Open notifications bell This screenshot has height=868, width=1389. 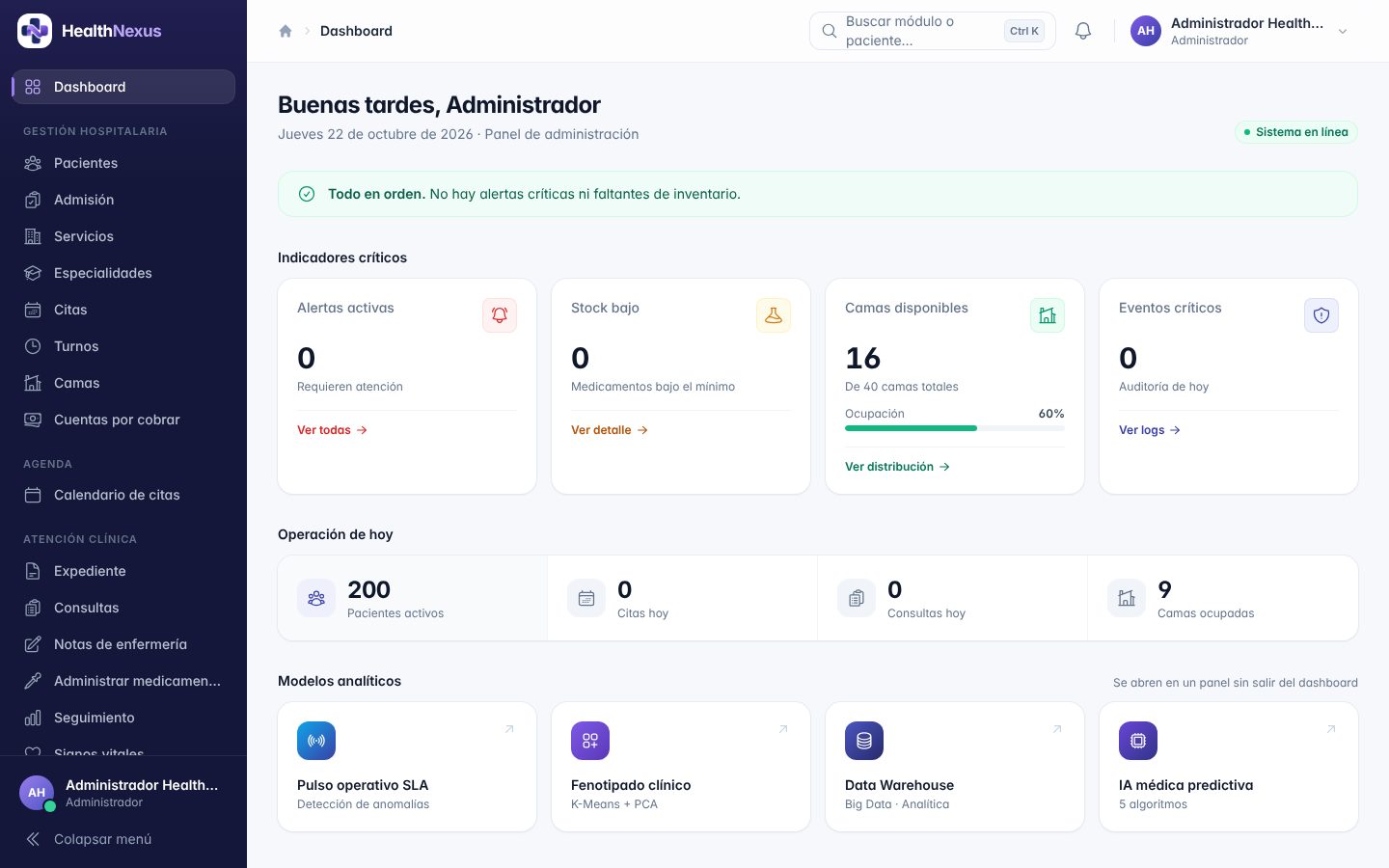point(1083,31)
